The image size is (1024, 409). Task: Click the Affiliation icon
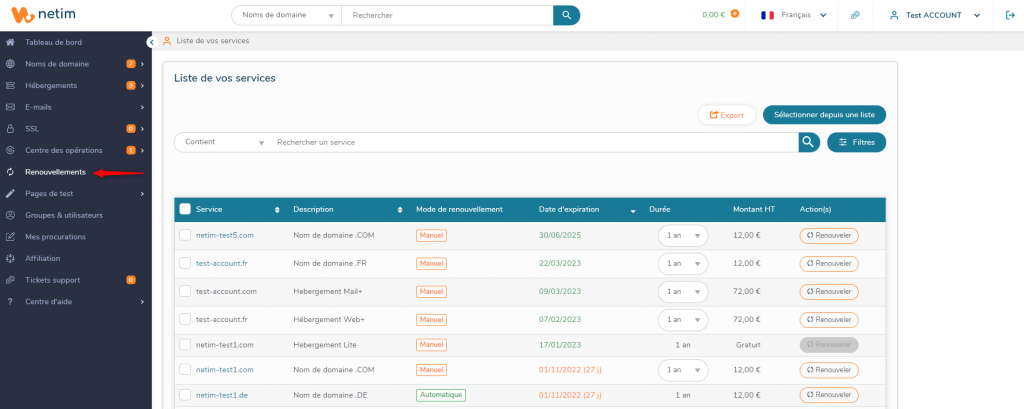(10, 258)
